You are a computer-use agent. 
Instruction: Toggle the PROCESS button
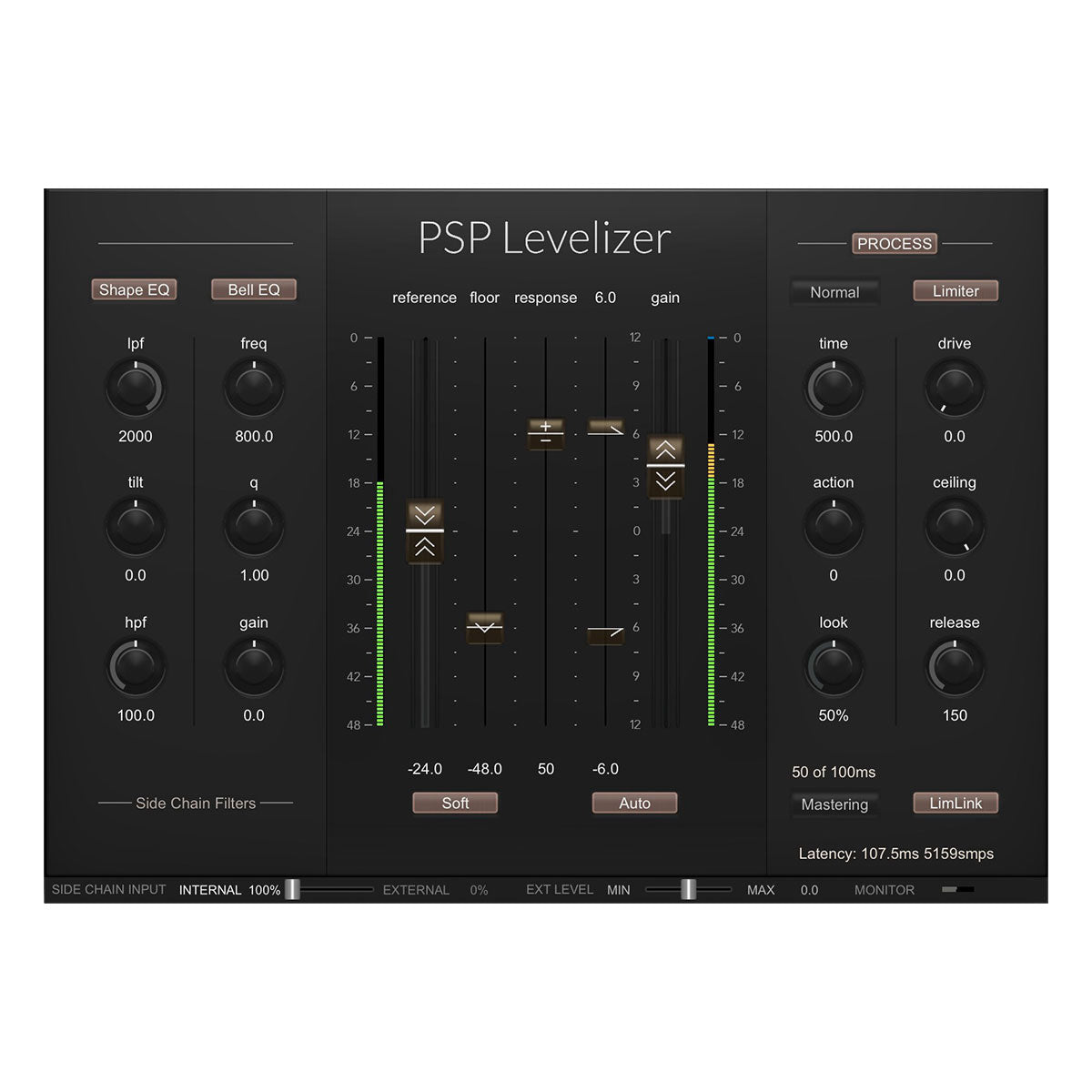[895, 244]
